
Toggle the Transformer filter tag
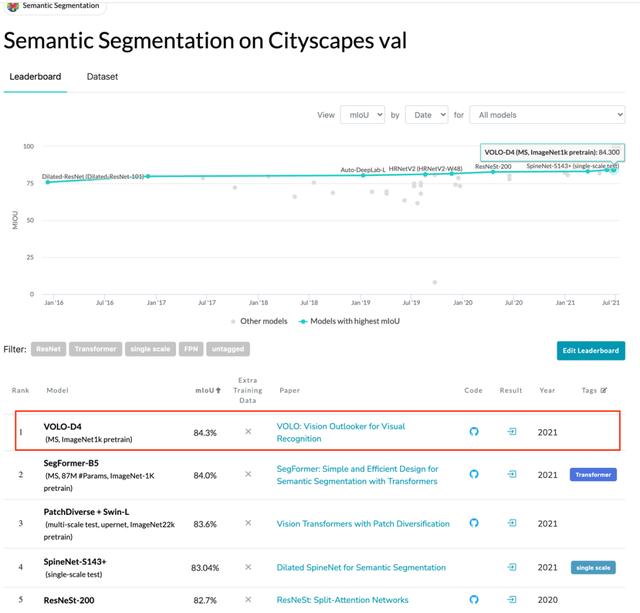(95, 349)
